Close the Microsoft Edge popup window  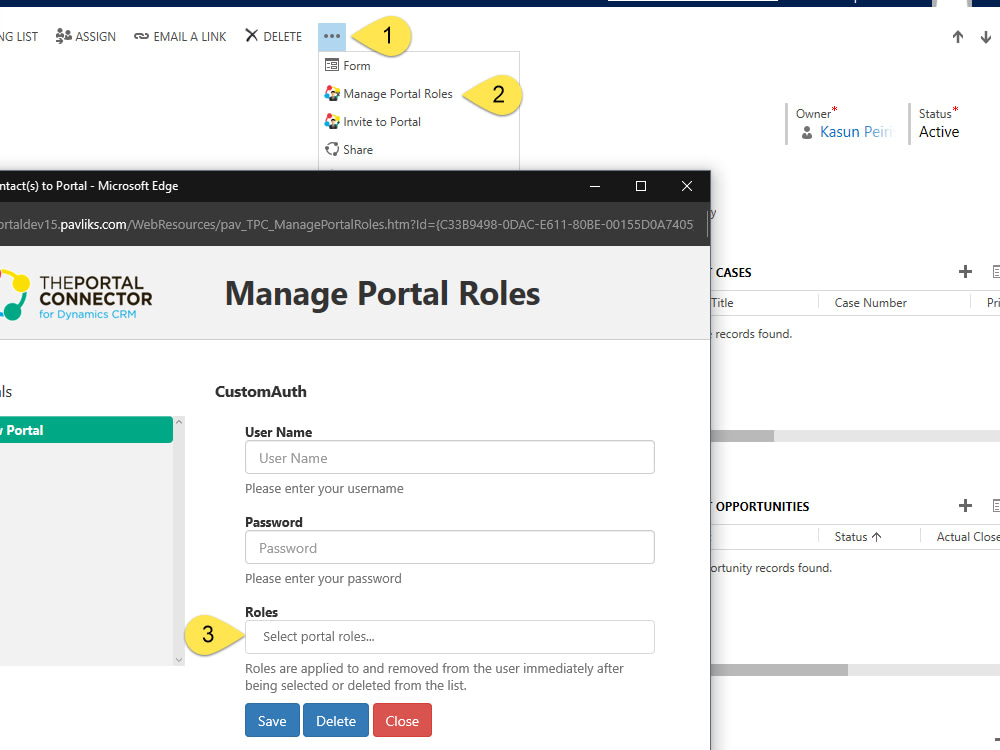pyautogui.click(x=686, y=186)
